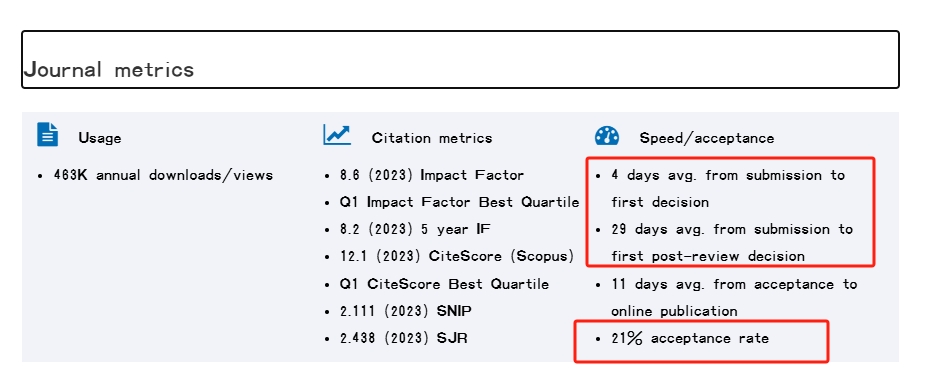
Task: Click the 8.6 (2023) Impact Factor entry
Action: [432, 175]
